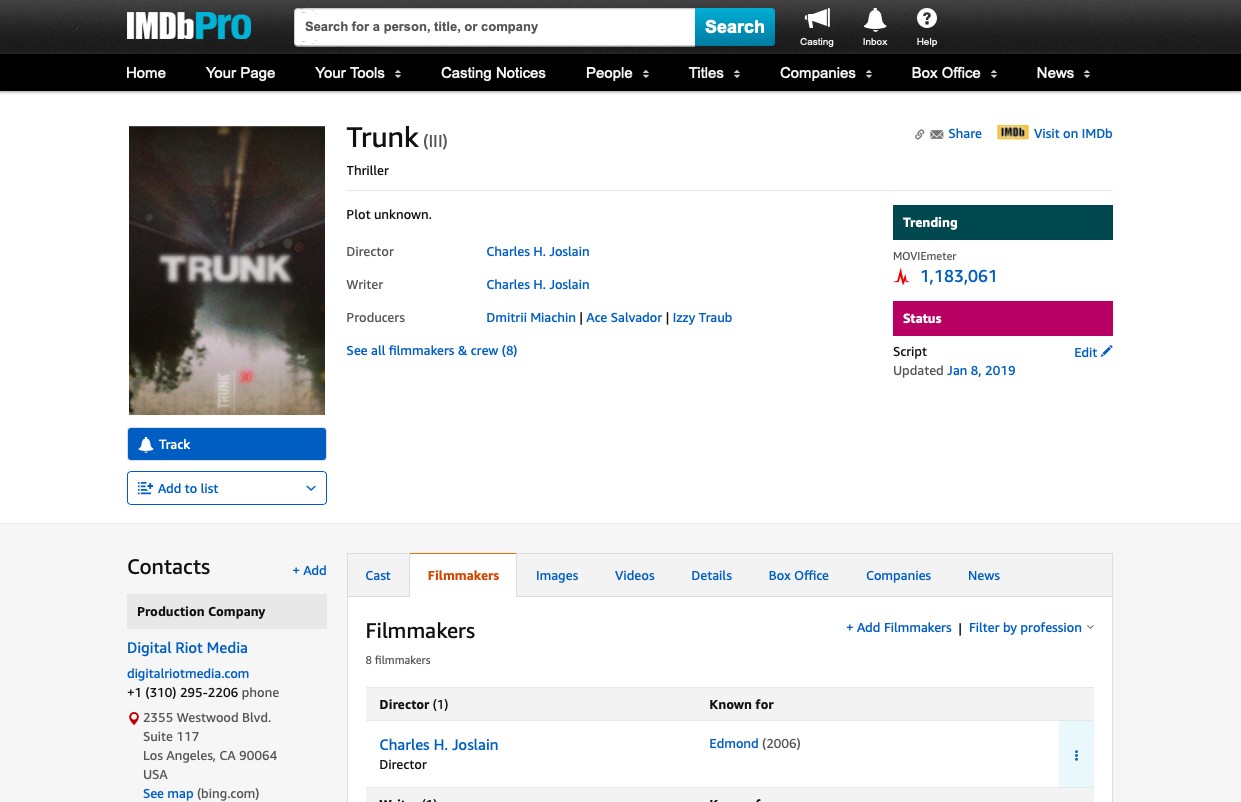Viewport: 1241px width, 802px height.
Task: Click the email envelope share icon
Action: coord(937,134)
